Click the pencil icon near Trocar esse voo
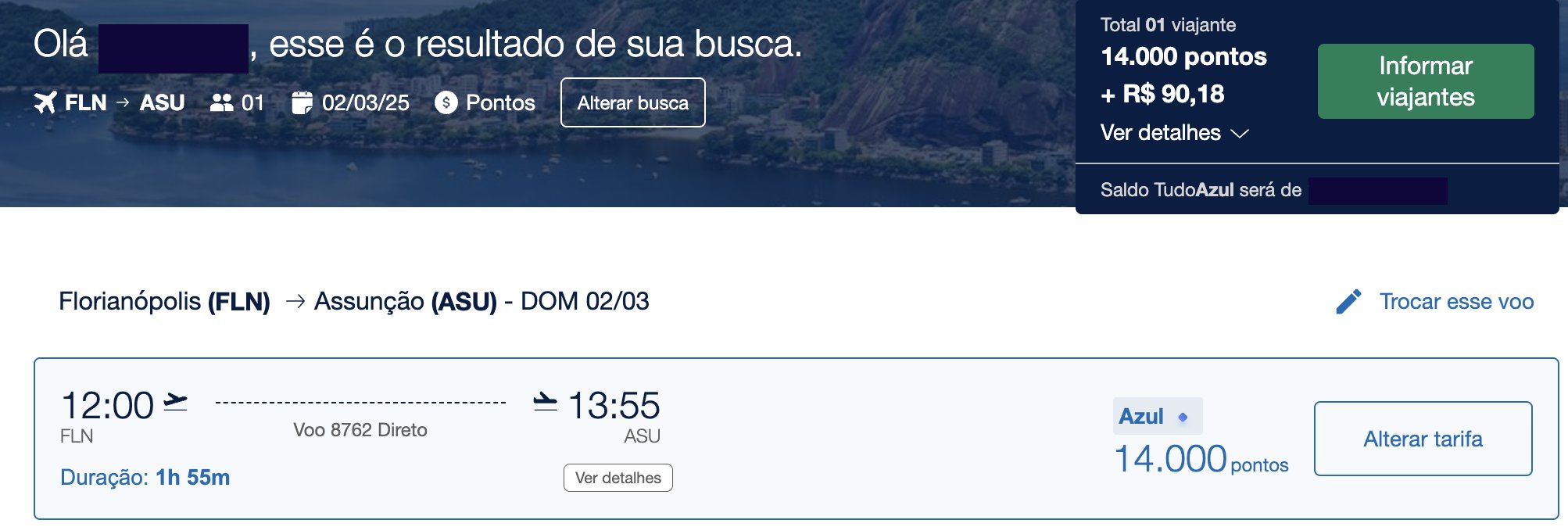Image resolution: width=1568 pixels, height=527 pixels. (1348, 302)
